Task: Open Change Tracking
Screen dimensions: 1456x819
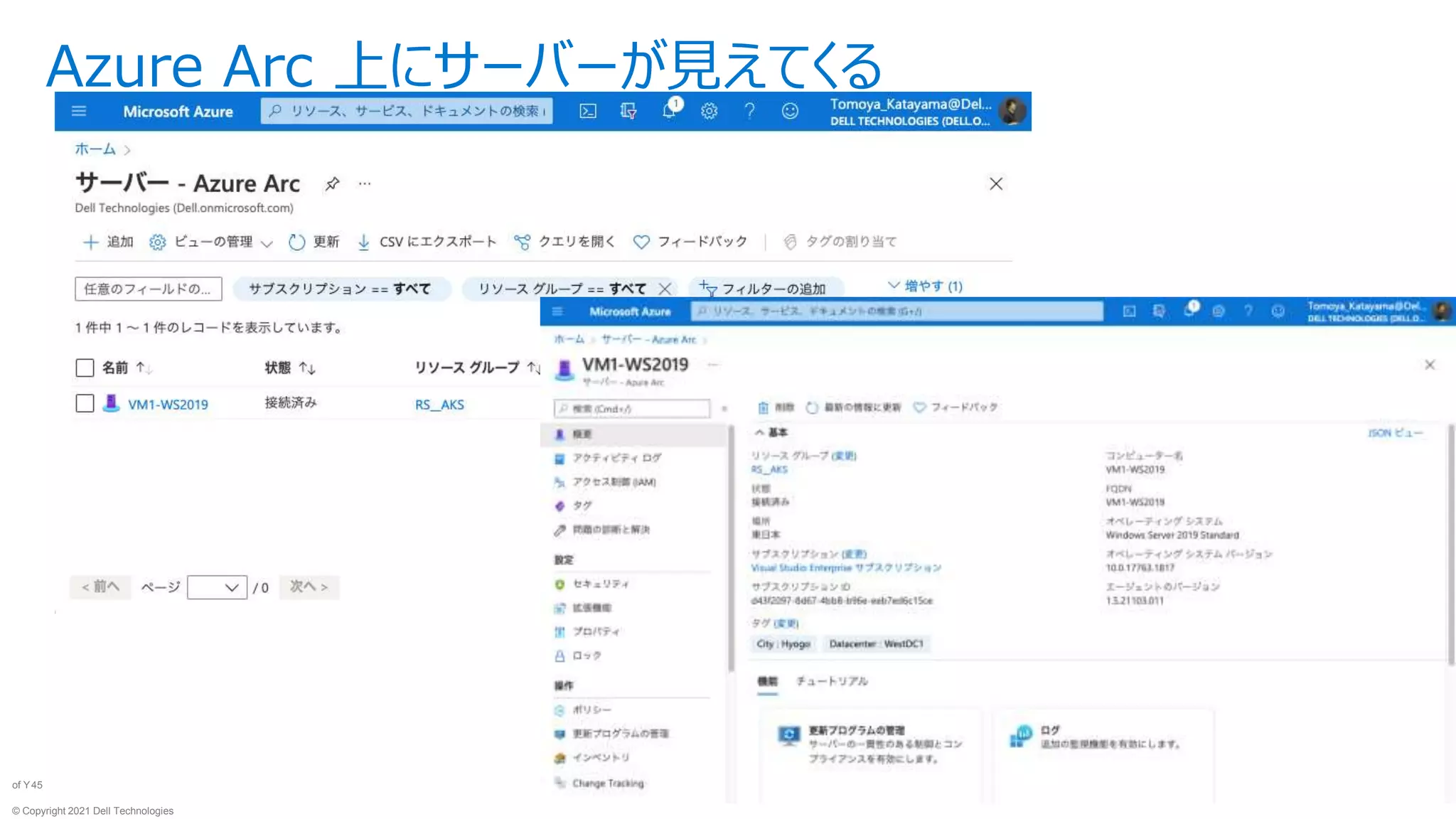Action: (x=599, y=783)
